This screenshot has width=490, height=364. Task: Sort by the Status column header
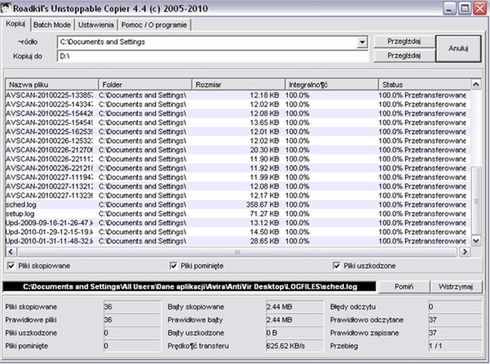(x=425, y=85)
